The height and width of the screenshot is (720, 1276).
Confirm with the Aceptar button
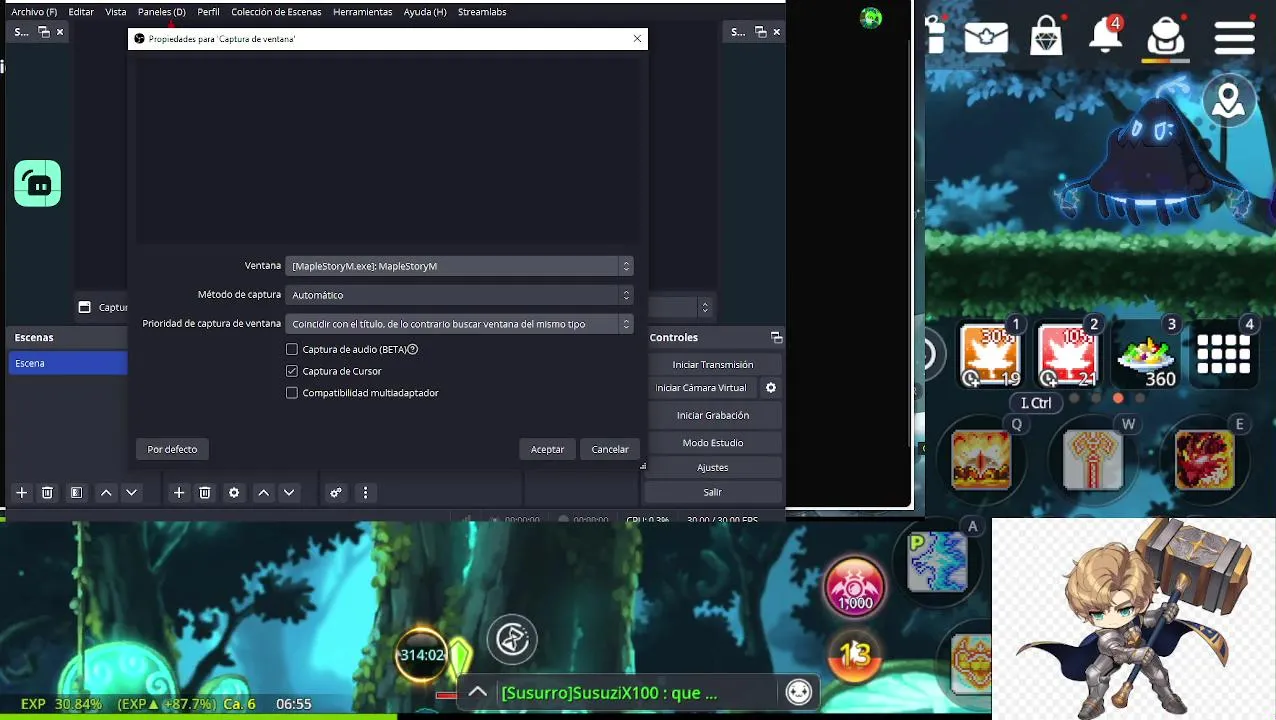[547, 449]
